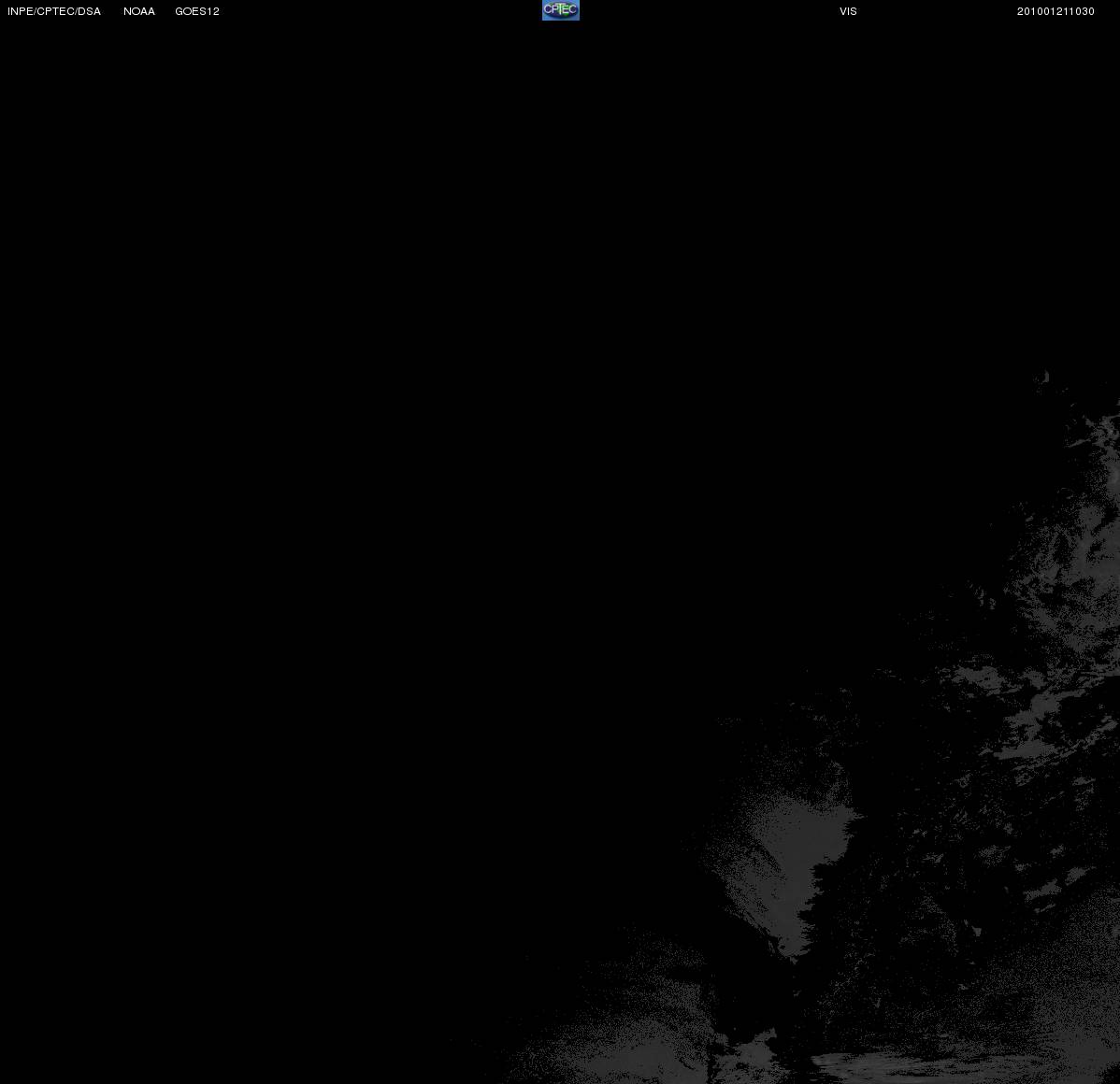1120x1084 pixels.
Task: Click the 201001211030 timestamp
Action: click(1055, 11)
